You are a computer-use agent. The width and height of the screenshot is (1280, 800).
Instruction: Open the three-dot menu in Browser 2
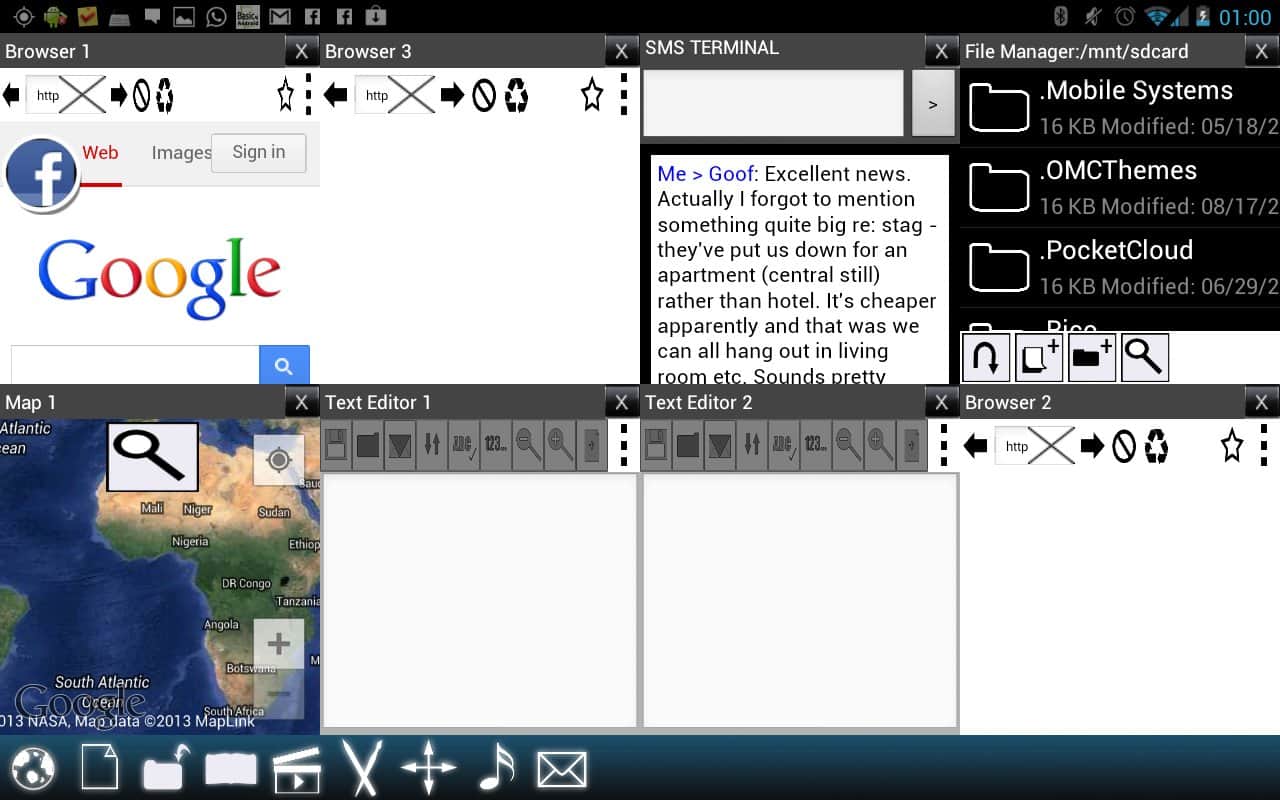(x=1264, y=446)
